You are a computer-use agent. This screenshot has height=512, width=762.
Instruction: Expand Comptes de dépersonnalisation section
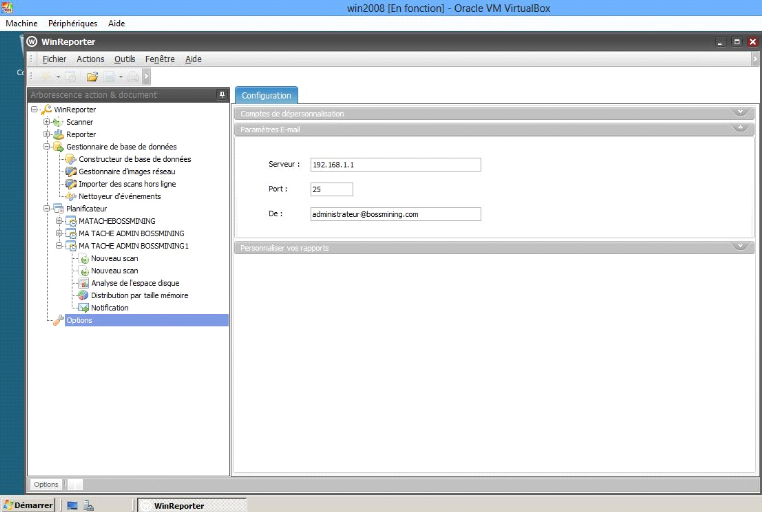739,113
